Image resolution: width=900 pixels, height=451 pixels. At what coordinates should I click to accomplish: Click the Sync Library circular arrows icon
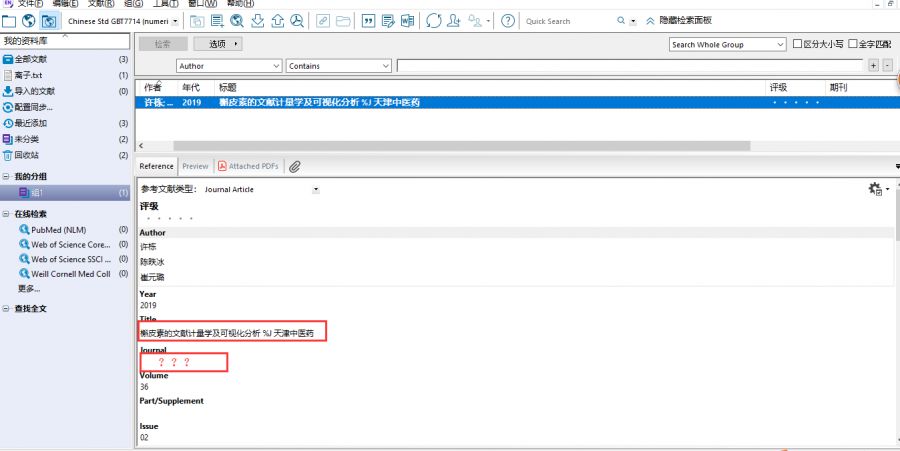pyautogui.click(x=433, y=21)
